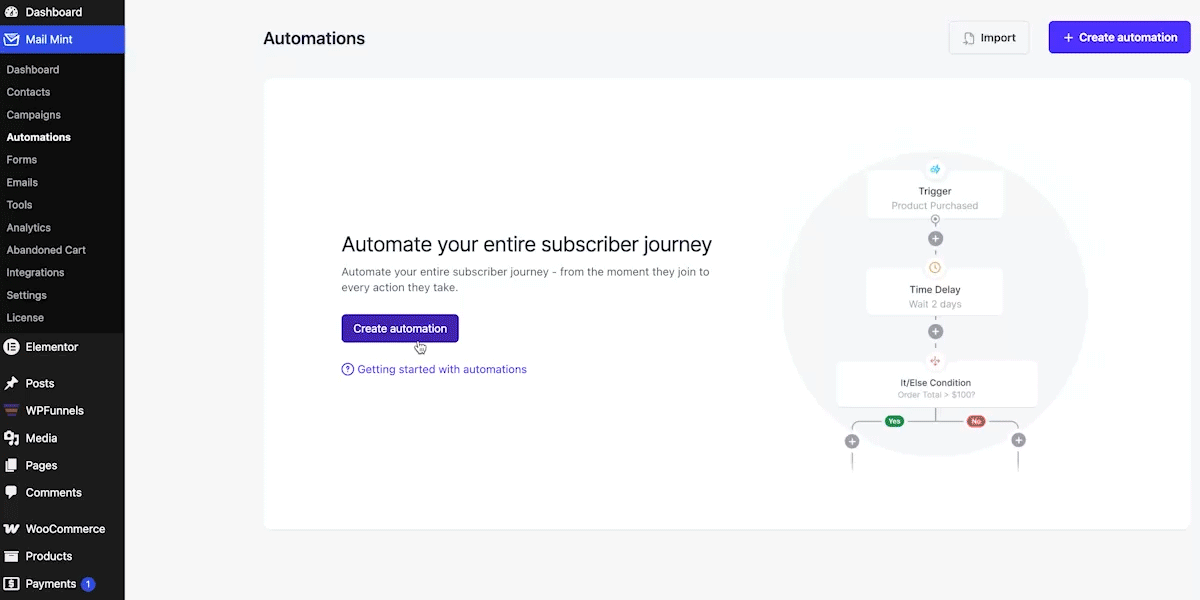1200x600 pixels.
Task: Click the WPFunnels icon in sidebar
Action: click(x=11, y=410)
